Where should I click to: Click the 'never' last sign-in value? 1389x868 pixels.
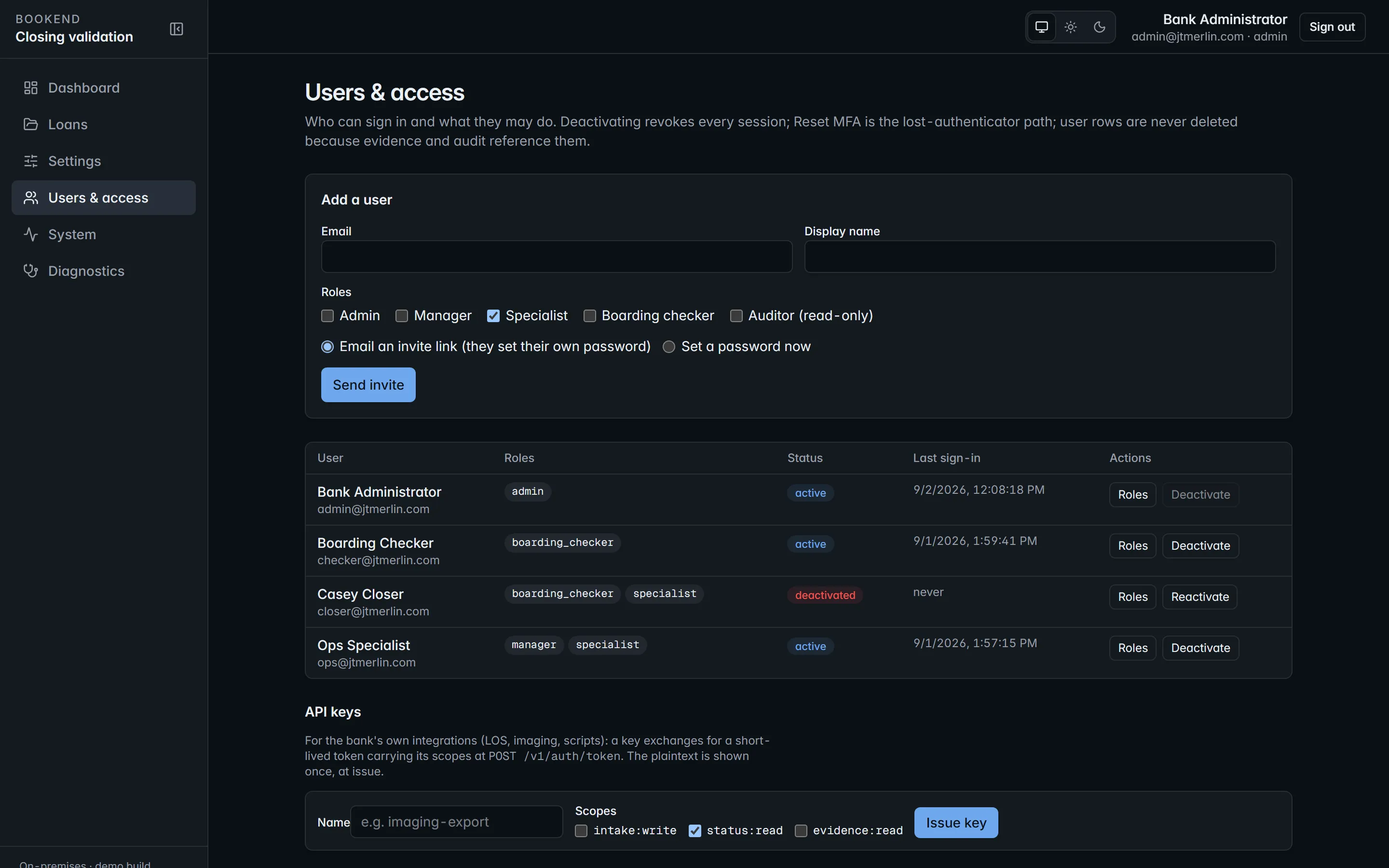pos(928,592)
